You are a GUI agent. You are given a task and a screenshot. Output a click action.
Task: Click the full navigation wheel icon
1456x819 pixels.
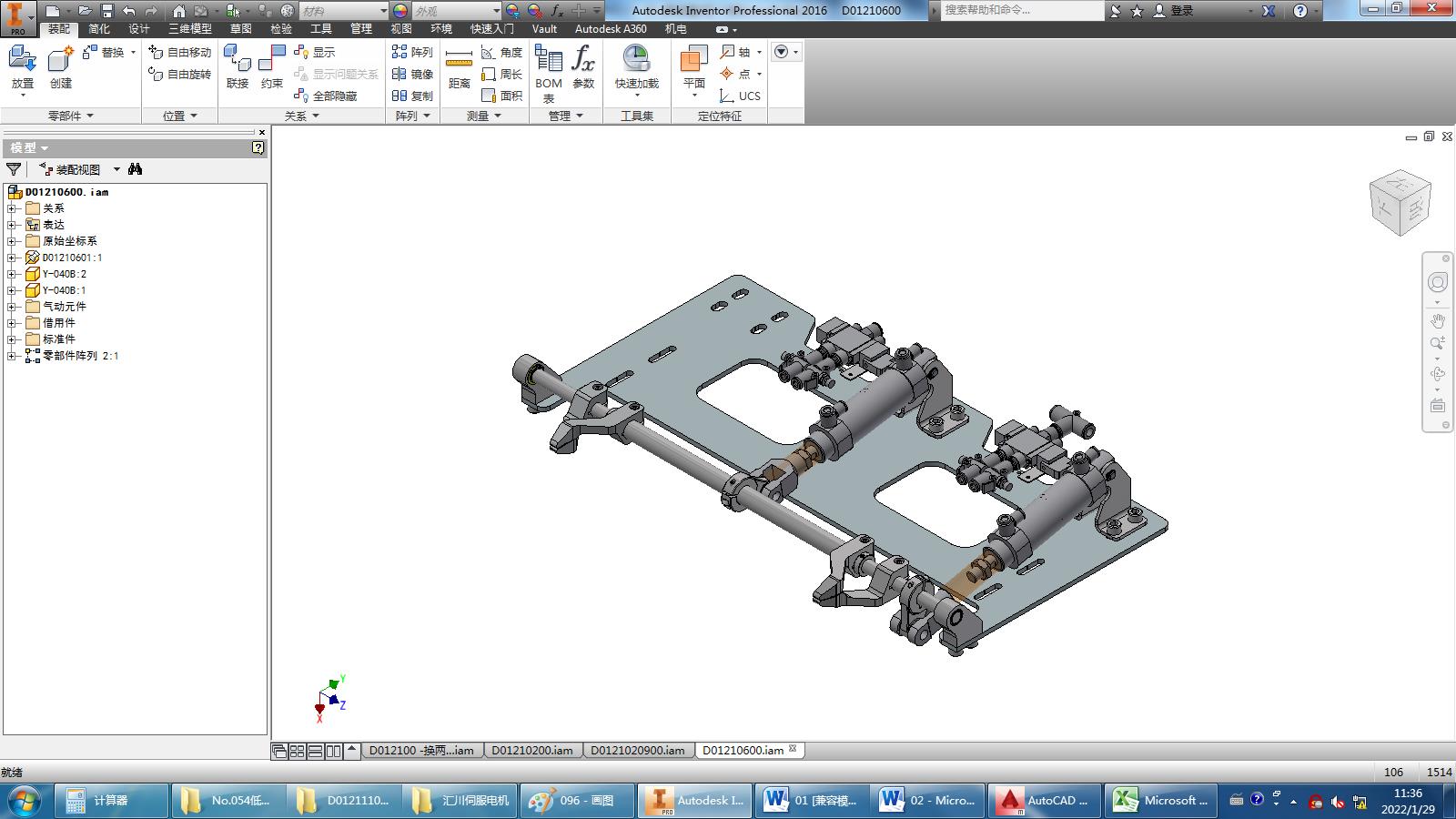[x=1438, y=282]
